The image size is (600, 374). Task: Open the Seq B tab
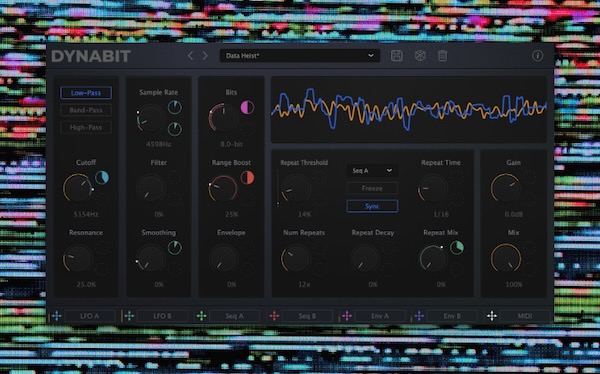[307, 316]
